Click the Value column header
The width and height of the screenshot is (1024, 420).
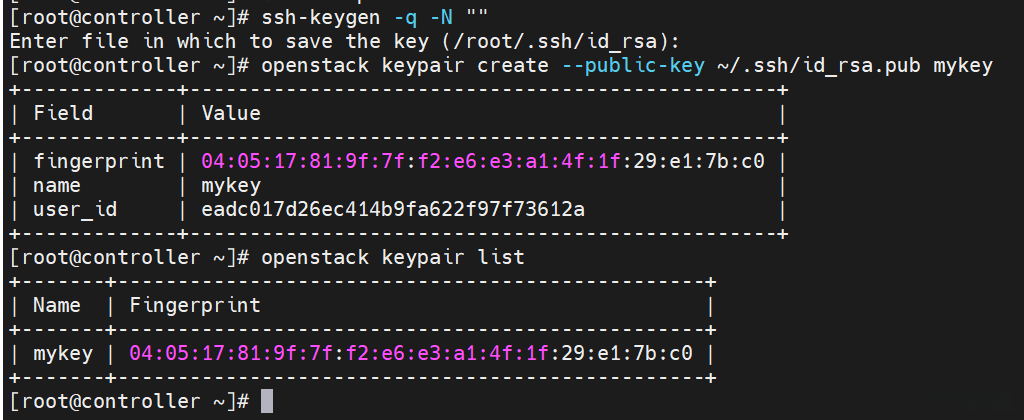pyautogui.click(x=231, y=113)
